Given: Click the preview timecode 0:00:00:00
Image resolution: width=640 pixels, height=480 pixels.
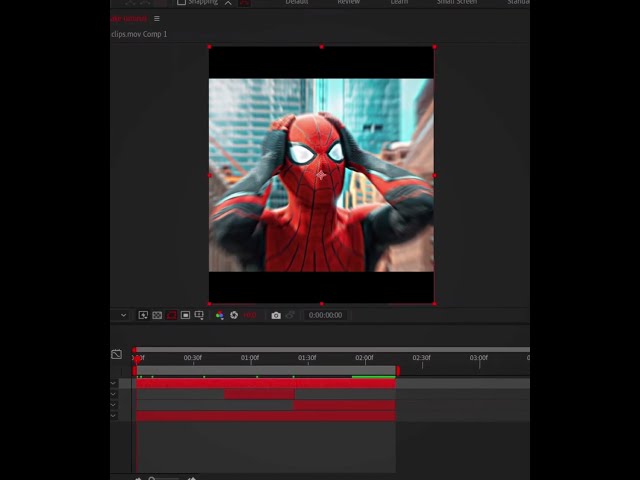Looking at the screenshot, I should tap(325, 315).
